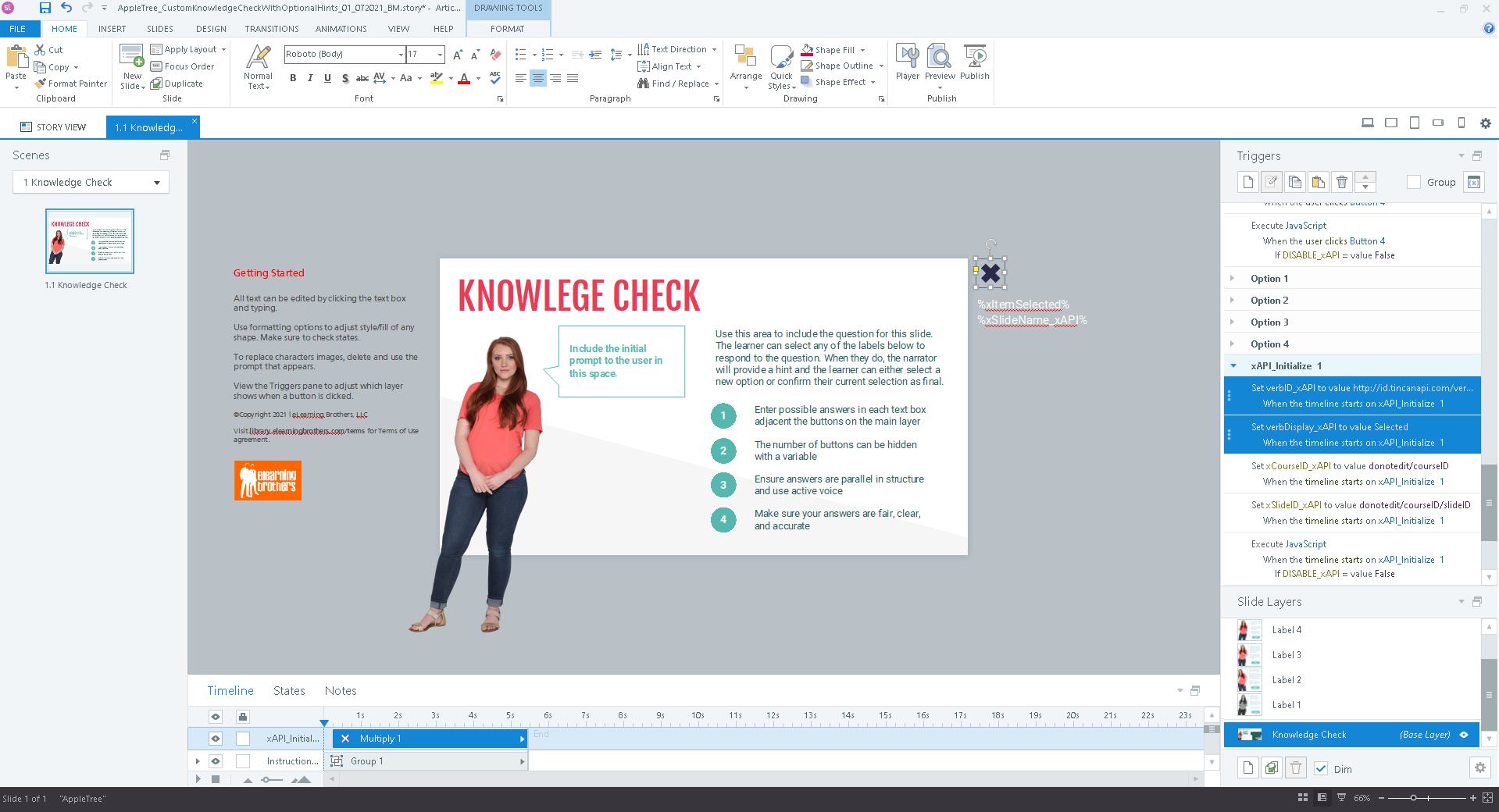Screen dimensions: 1499x812
Task: Uncheck the Dim checkbox in Slide Layers
Action: click(x=1322, y=768)
